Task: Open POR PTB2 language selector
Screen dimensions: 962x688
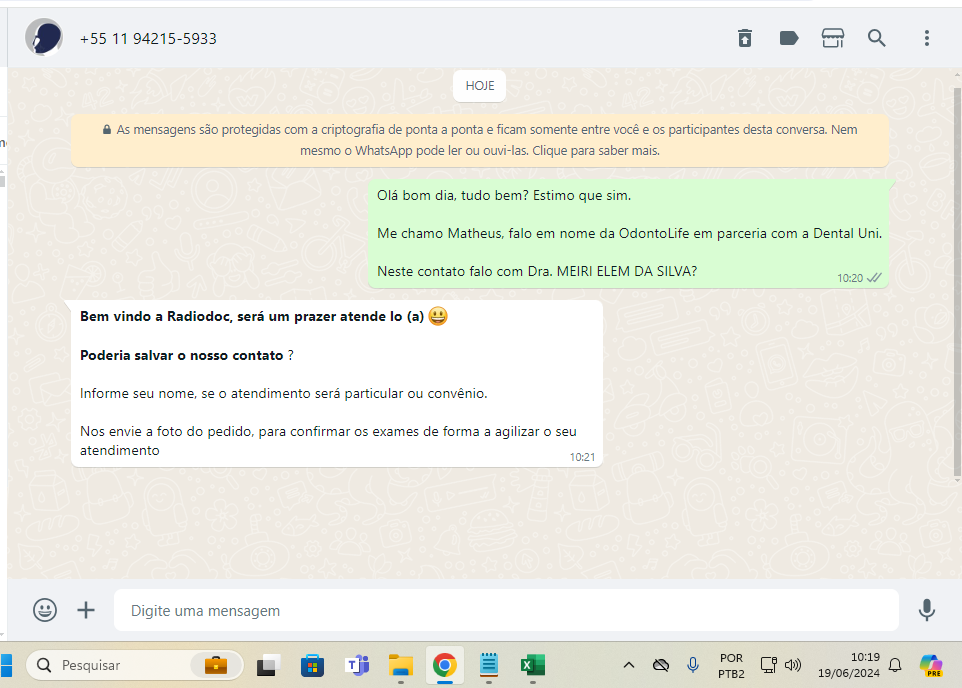Action: coord(731,665)
